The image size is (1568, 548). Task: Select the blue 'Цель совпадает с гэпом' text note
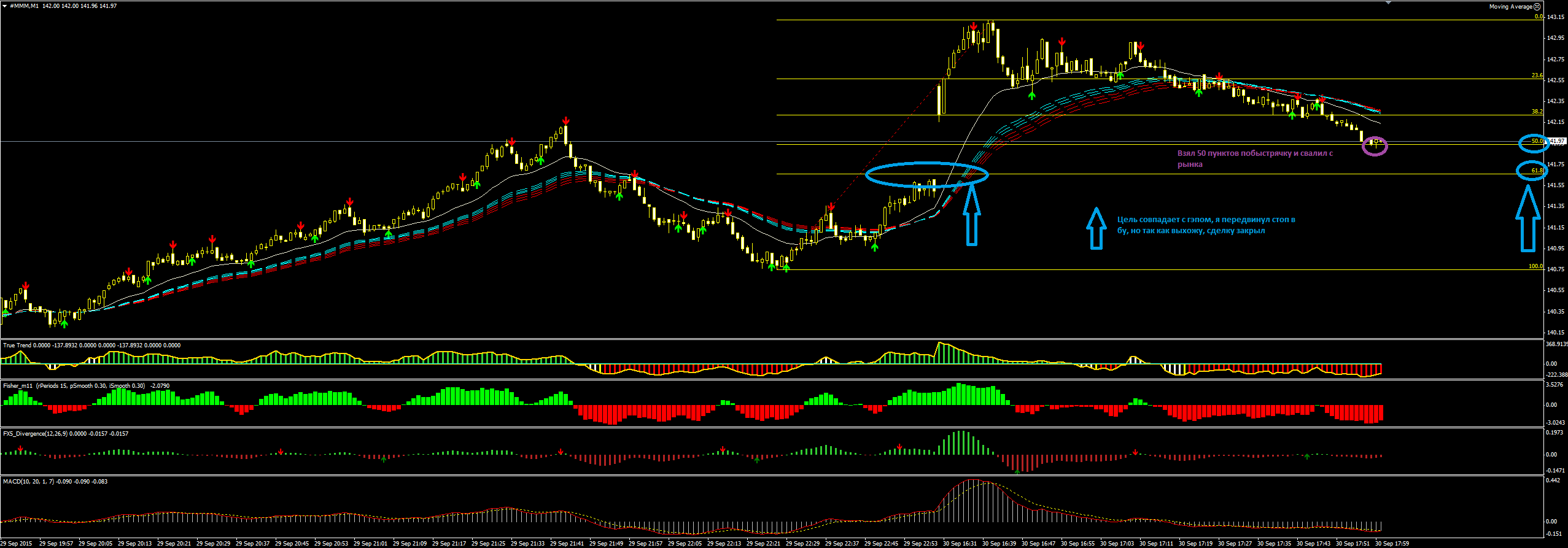point(1206,225)
